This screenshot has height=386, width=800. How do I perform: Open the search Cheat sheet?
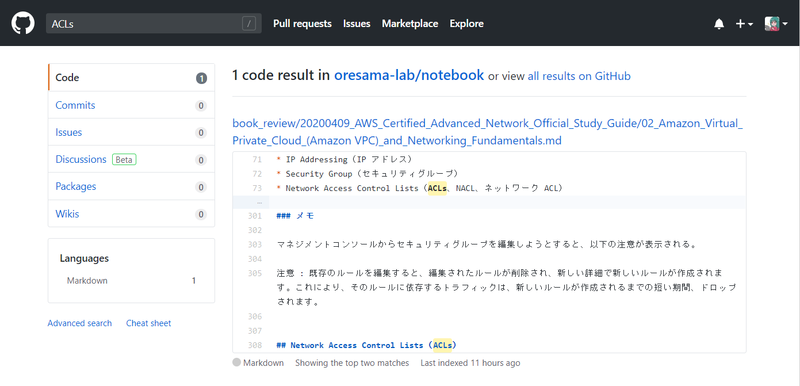pos(148,323)
